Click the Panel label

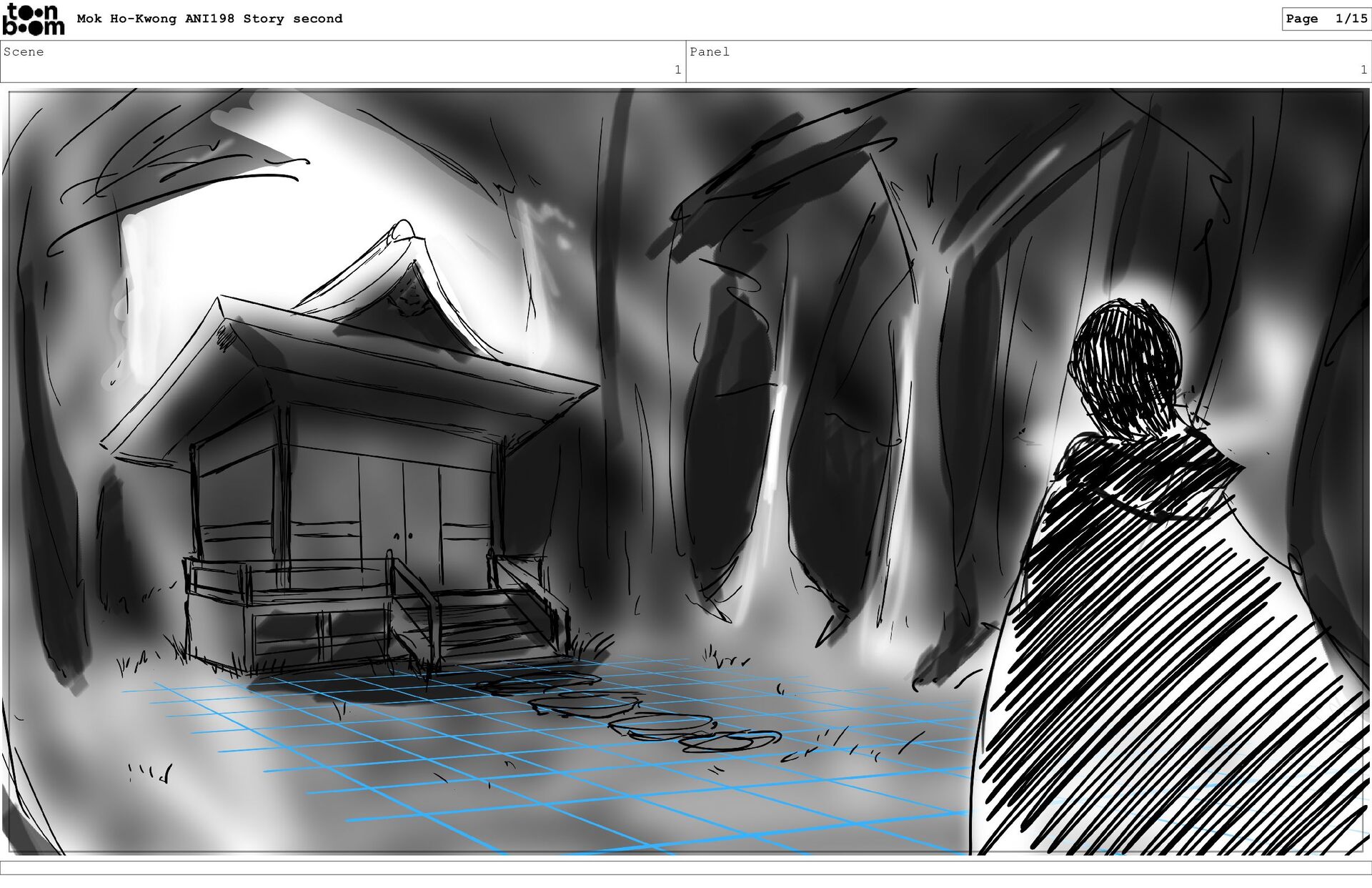(x=710, y=51)
